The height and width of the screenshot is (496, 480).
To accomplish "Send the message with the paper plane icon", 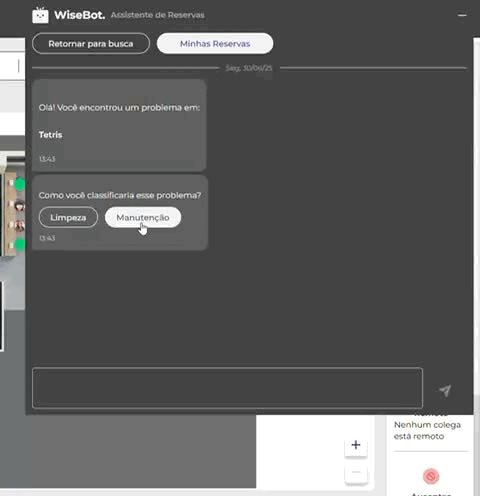I will point(445,390).
